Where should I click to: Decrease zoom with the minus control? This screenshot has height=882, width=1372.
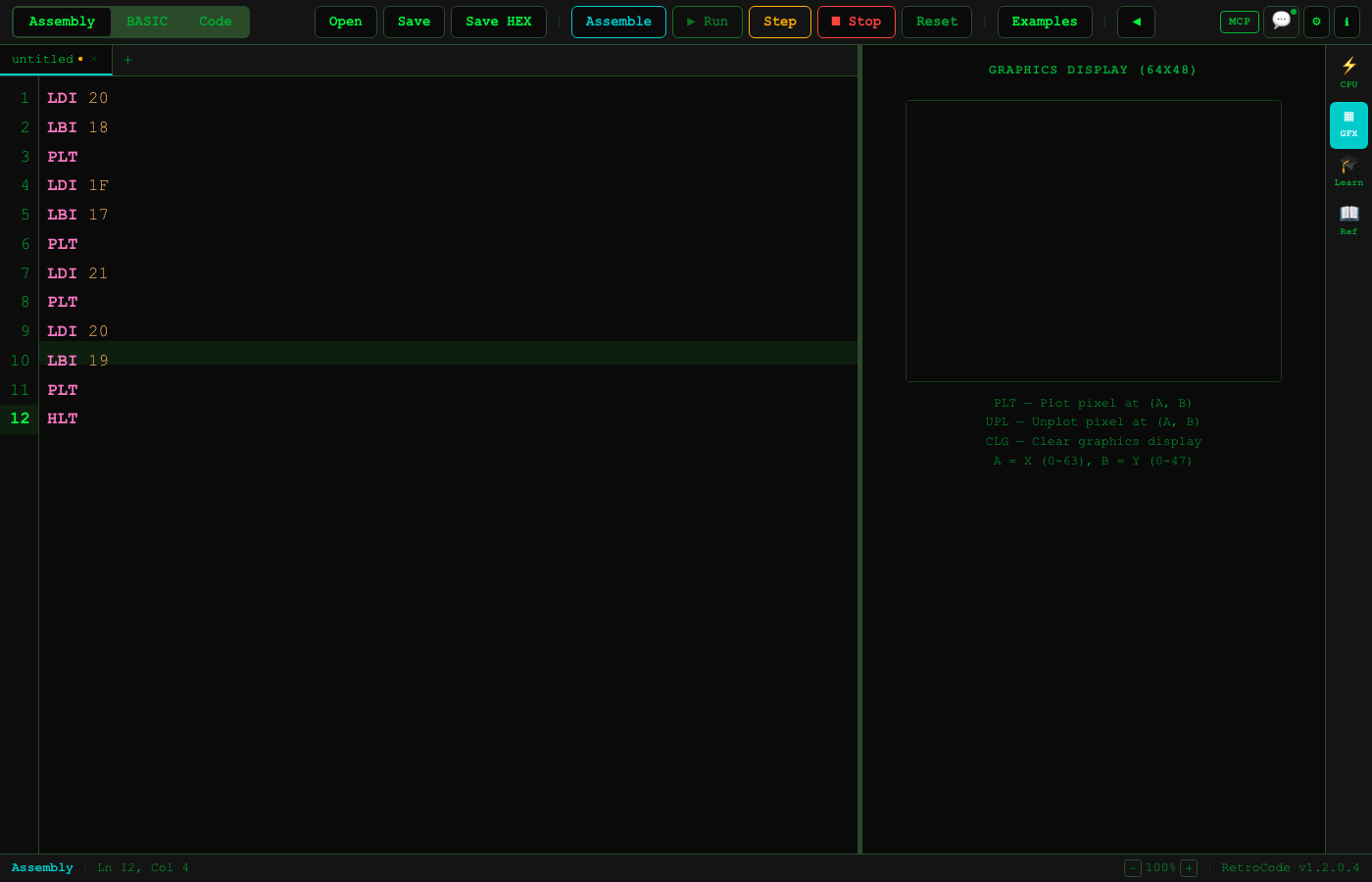[x=1133, y=867]
